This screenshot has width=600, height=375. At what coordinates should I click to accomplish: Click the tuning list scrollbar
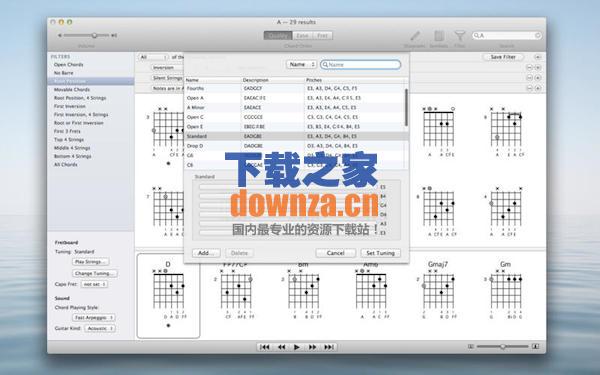[x=406, y=107]
